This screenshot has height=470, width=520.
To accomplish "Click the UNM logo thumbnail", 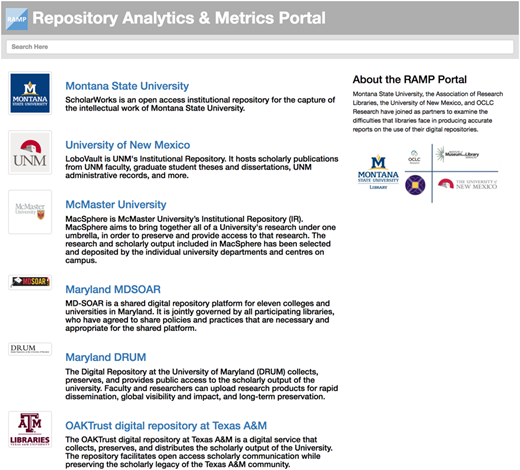I will tap(30, 152).
